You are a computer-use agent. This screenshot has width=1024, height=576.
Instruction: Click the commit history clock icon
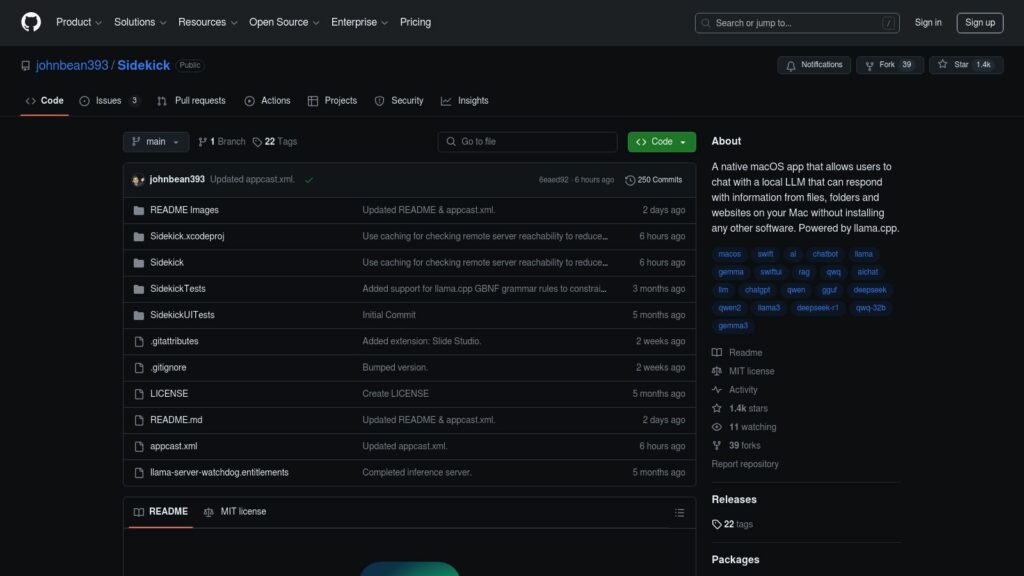630,180
